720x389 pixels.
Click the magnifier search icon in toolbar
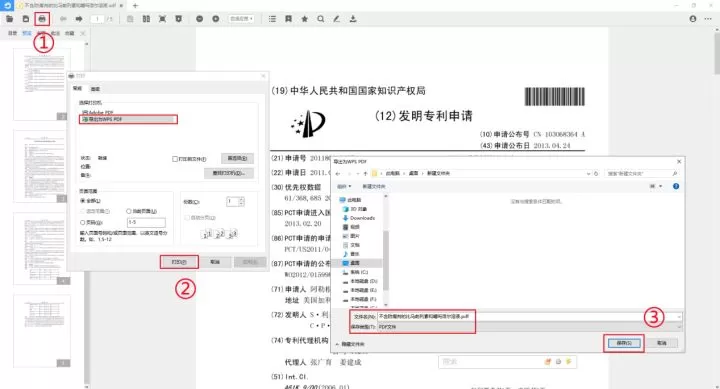pyautogui.click(x=321, y=19)
